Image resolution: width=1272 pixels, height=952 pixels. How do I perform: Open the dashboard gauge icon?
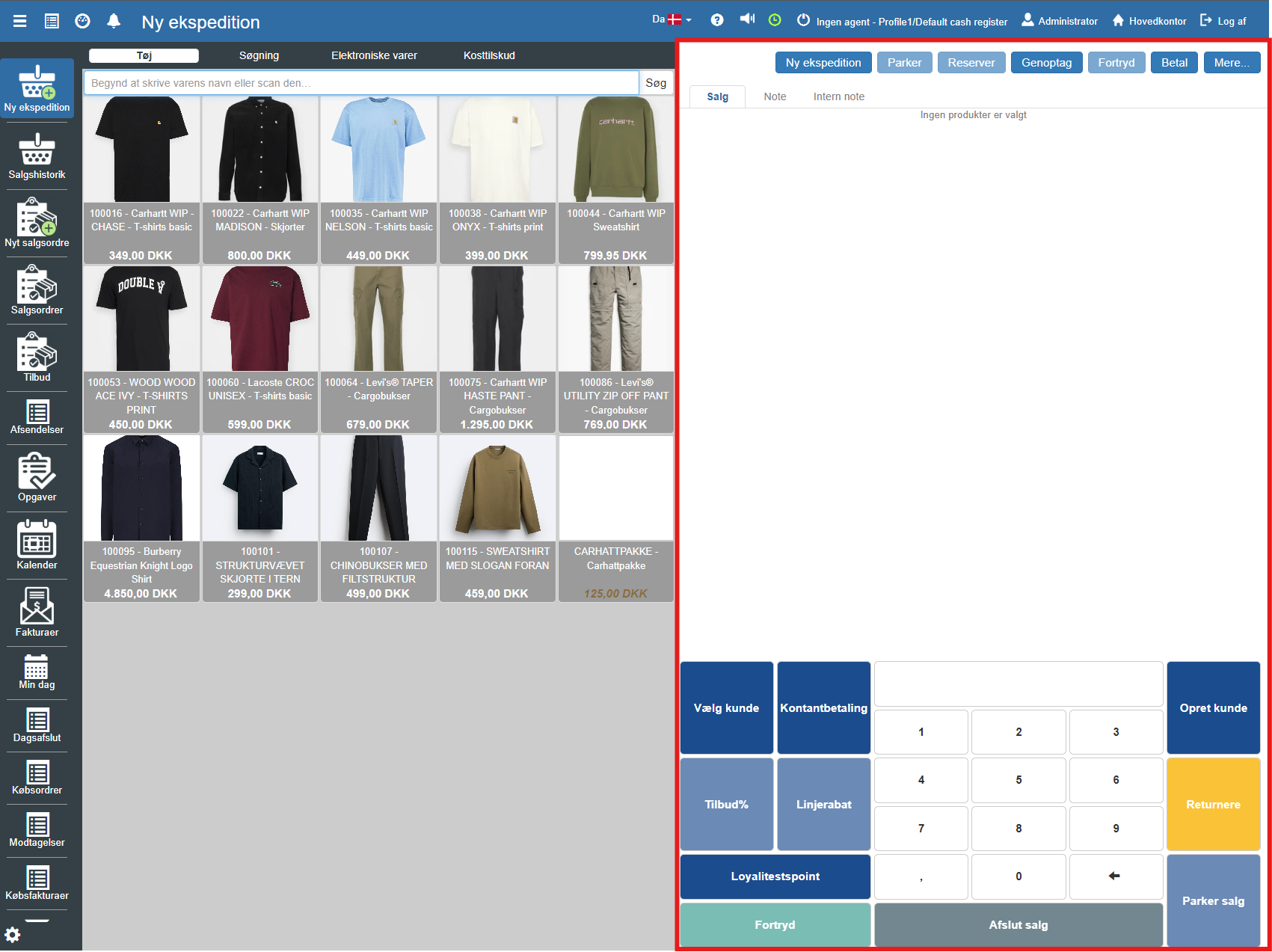tap(83, 21)
